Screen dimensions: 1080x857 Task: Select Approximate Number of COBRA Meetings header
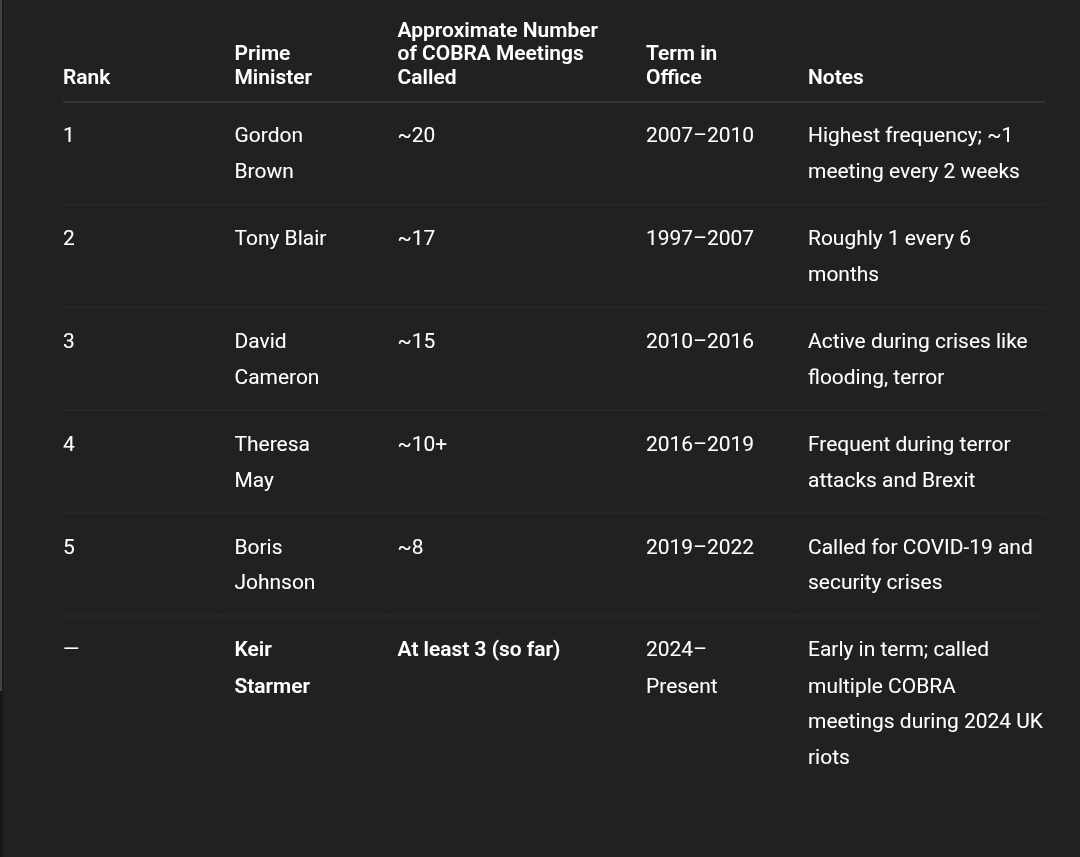pos(497,53)
